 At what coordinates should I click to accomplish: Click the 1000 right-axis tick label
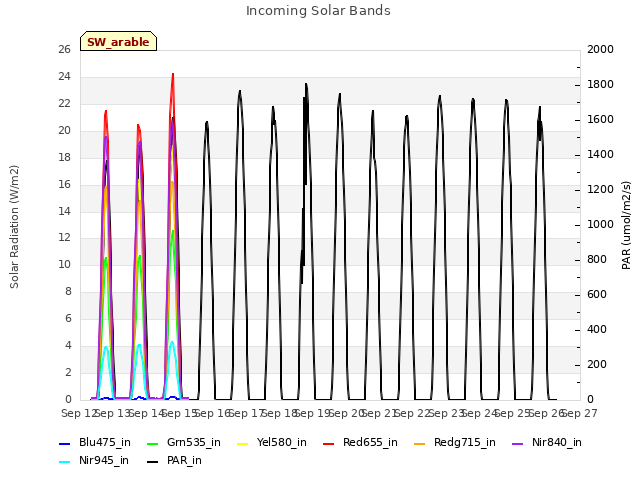coord(600,224)
